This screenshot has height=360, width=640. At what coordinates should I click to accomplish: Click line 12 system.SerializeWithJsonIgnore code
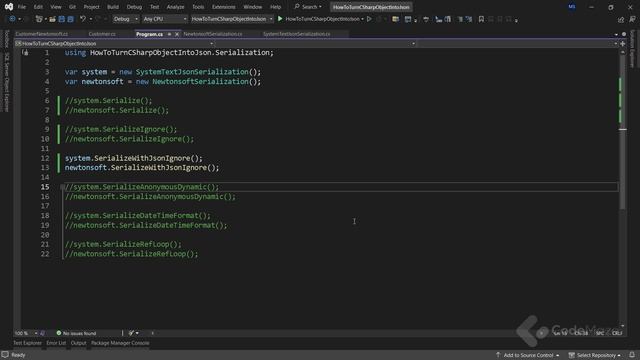point(133,158)
